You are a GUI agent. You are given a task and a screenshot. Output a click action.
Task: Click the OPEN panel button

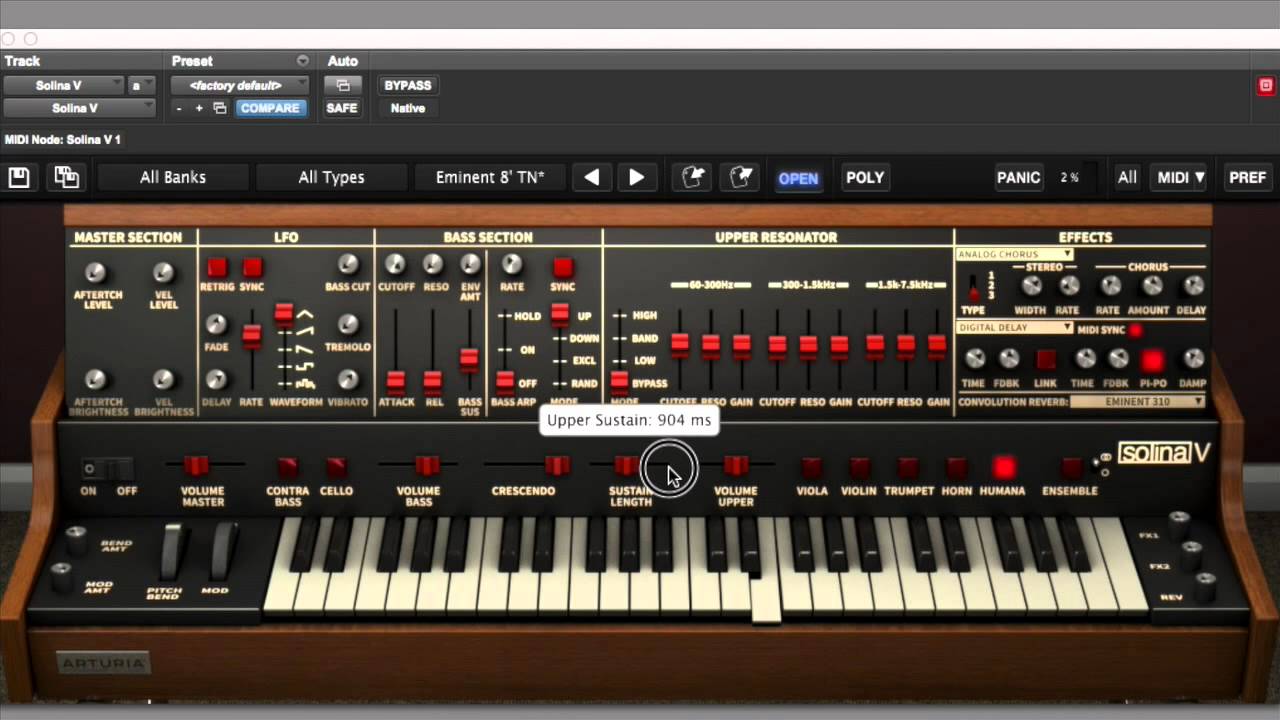pos(798,178)
